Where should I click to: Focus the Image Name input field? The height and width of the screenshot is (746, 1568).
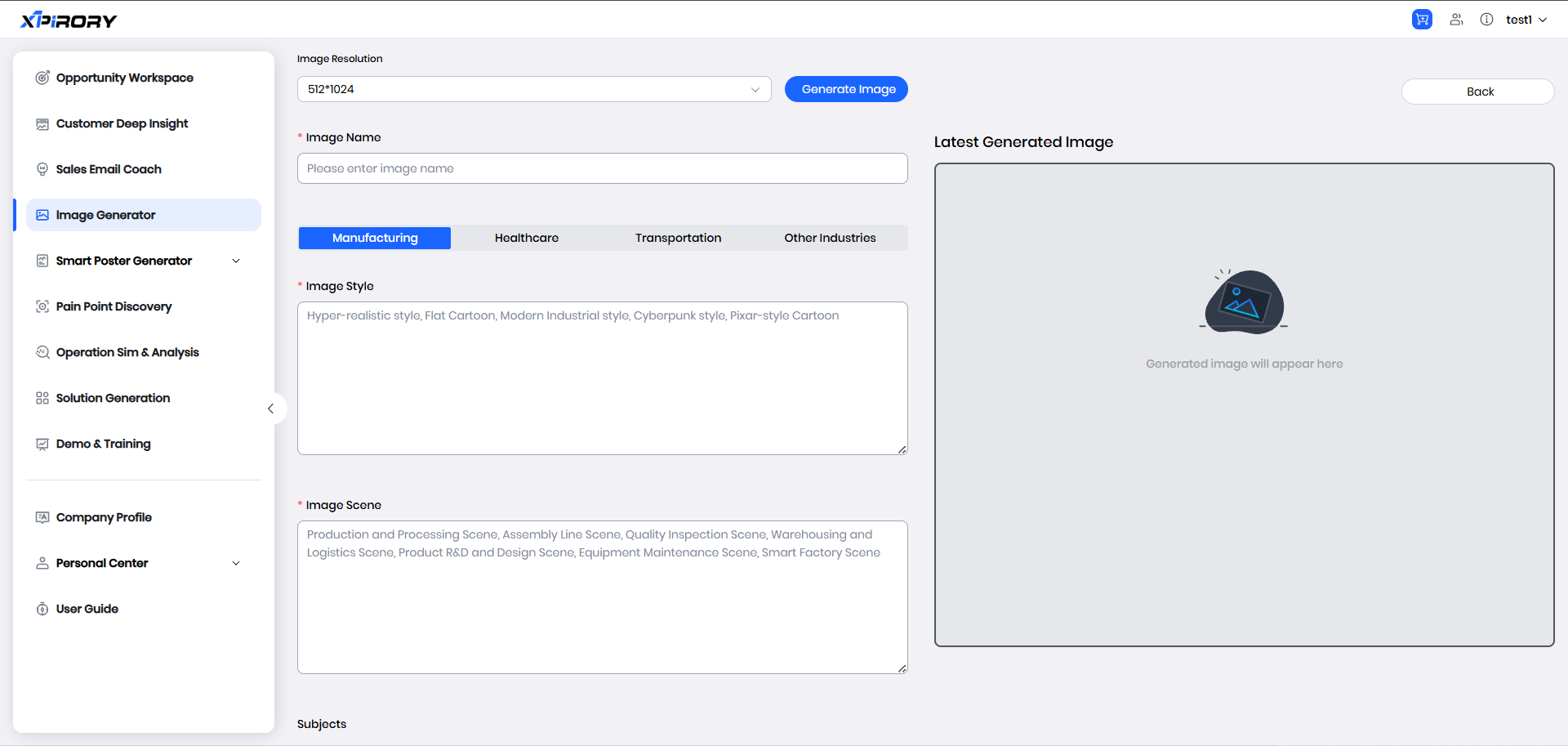(602, 168)
